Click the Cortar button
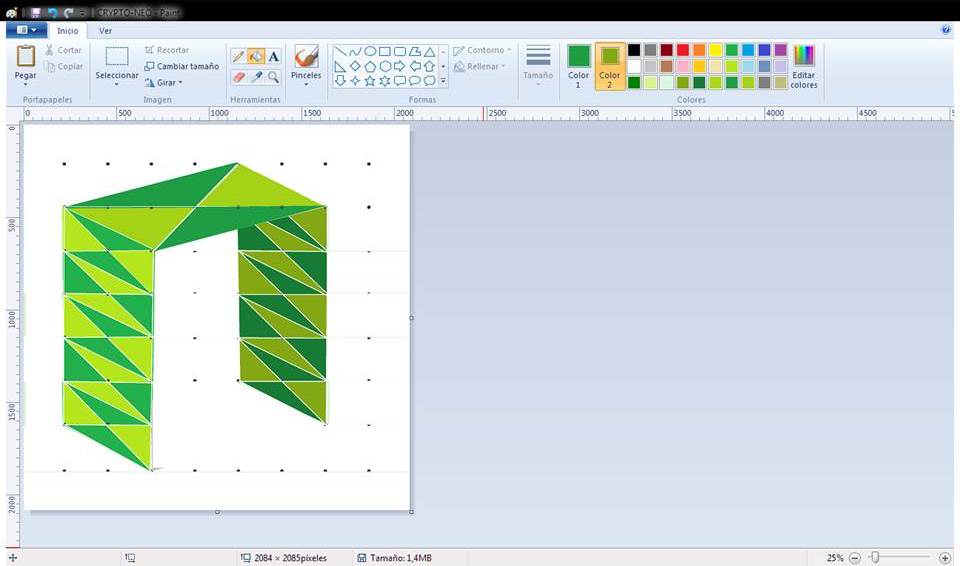Viewport: 960px width, 566px height. point(63,50)
